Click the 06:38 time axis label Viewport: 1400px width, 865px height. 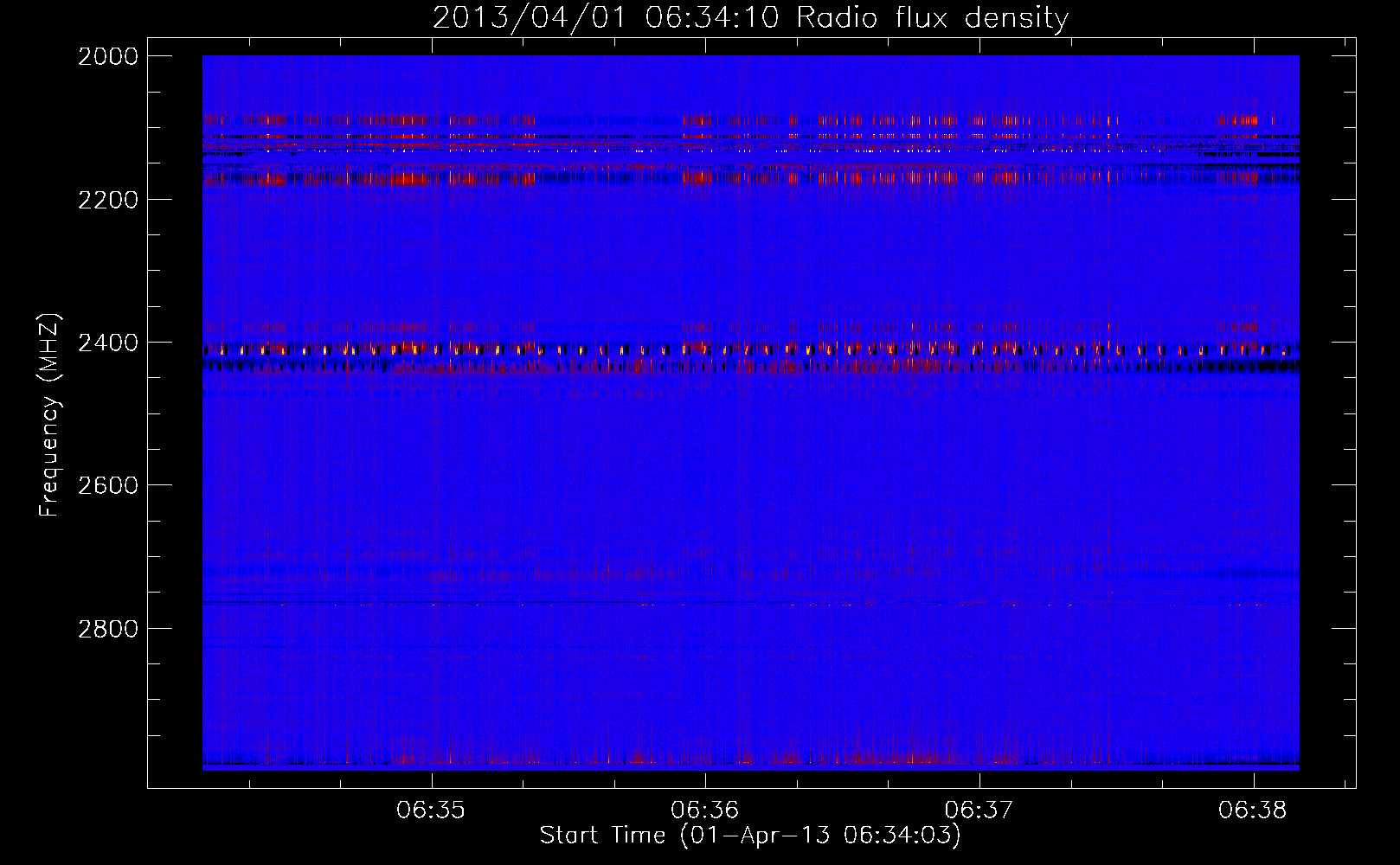1253,811
